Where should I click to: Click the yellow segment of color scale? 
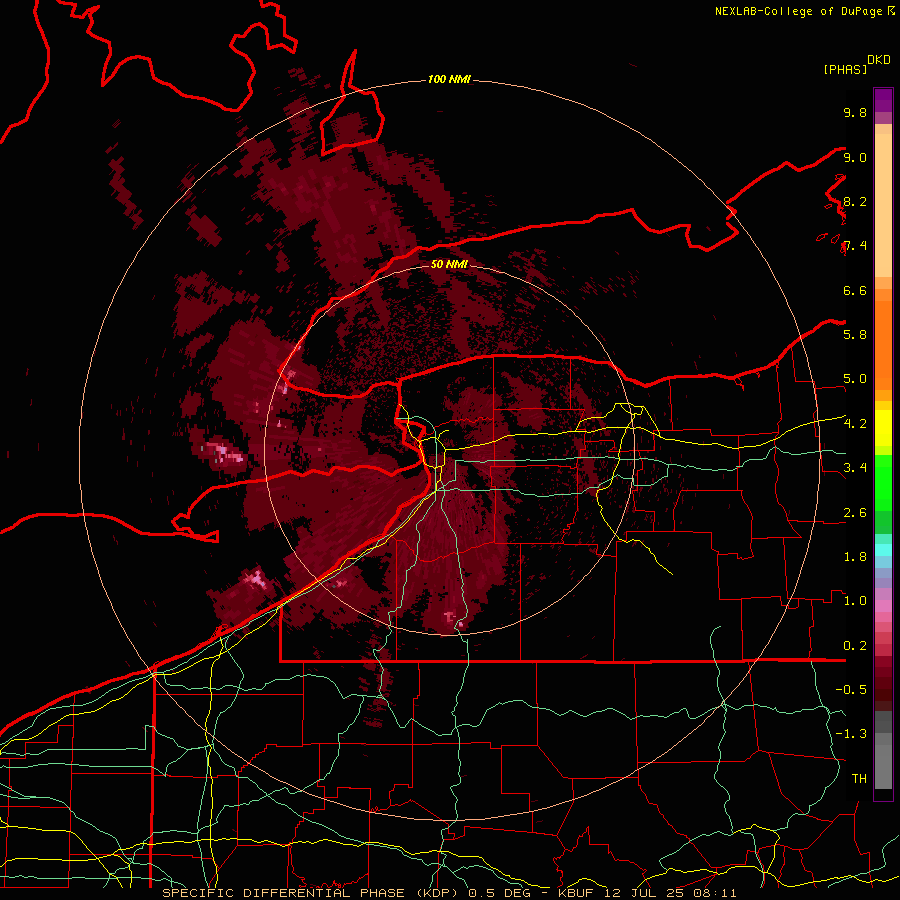(x=883, y=428)
